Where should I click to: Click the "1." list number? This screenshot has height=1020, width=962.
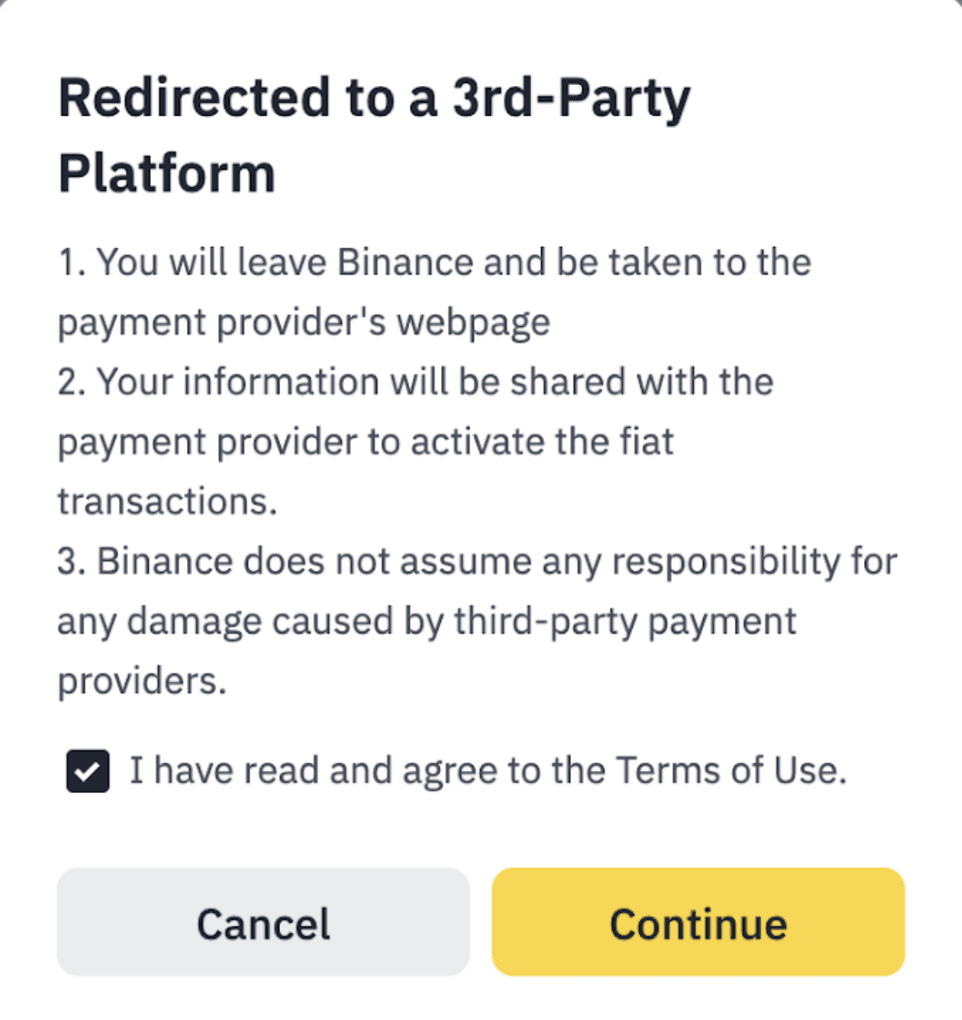(71, 262)
